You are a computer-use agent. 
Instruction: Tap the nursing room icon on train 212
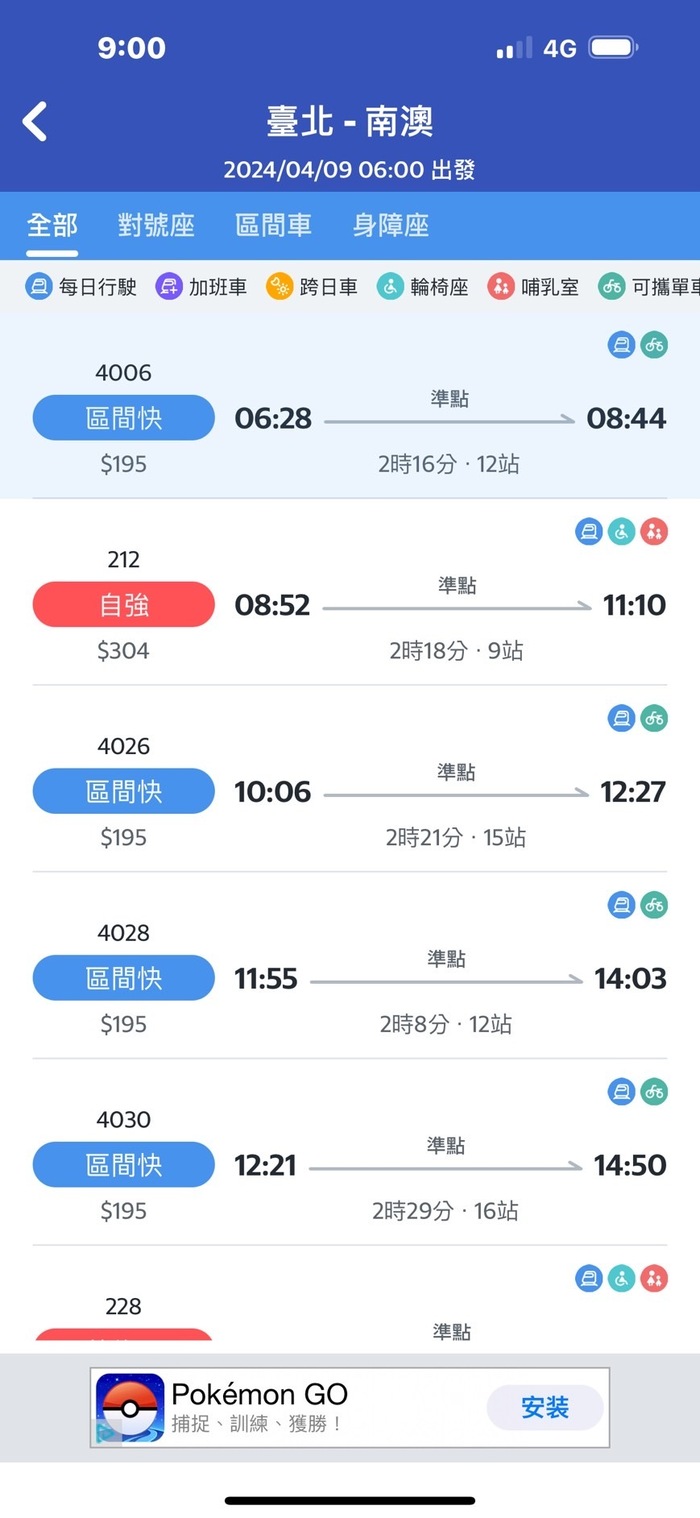point(655,531)
